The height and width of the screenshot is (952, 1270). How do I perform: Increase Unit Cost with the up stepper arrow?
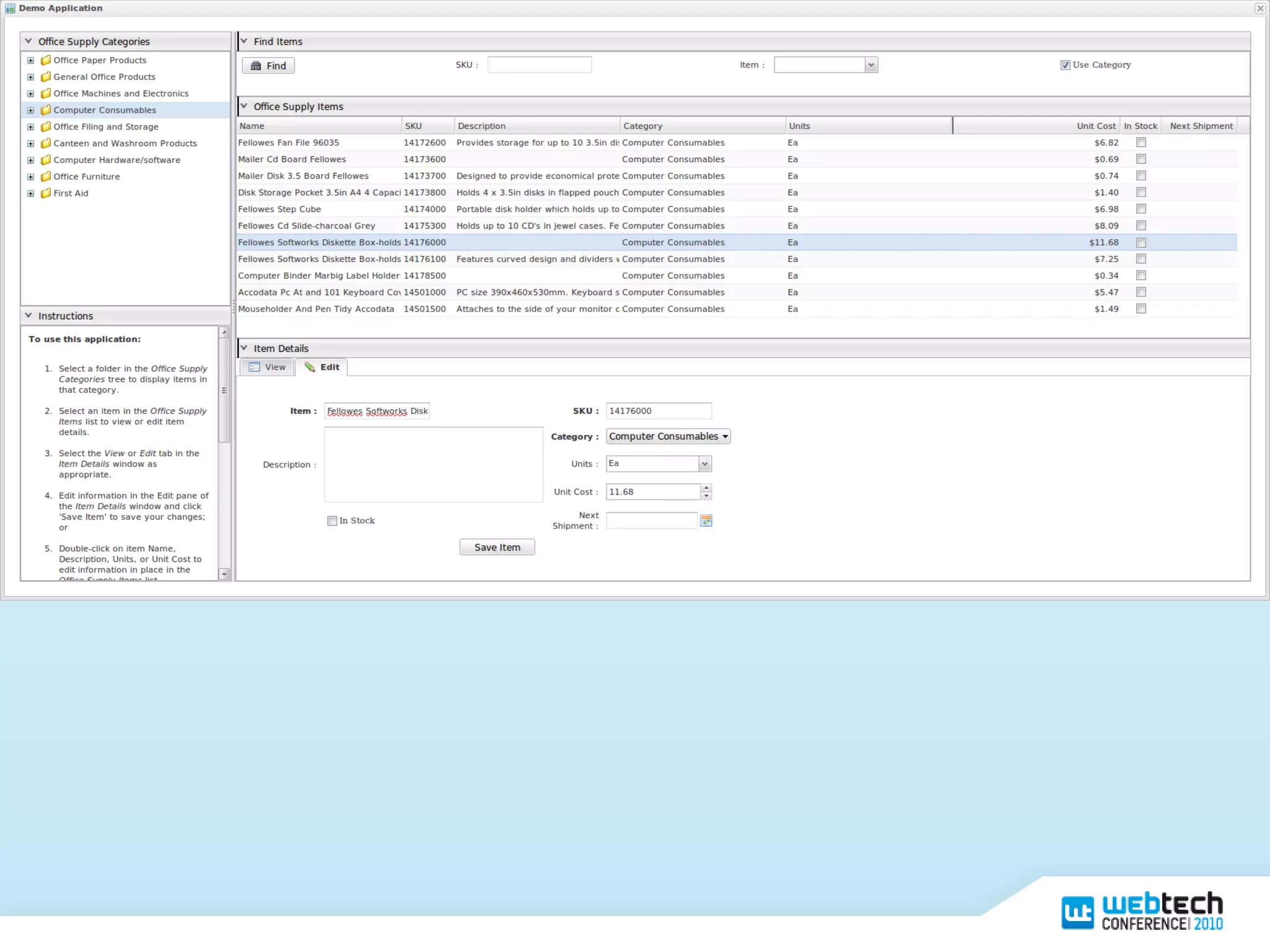pos(706,488)
